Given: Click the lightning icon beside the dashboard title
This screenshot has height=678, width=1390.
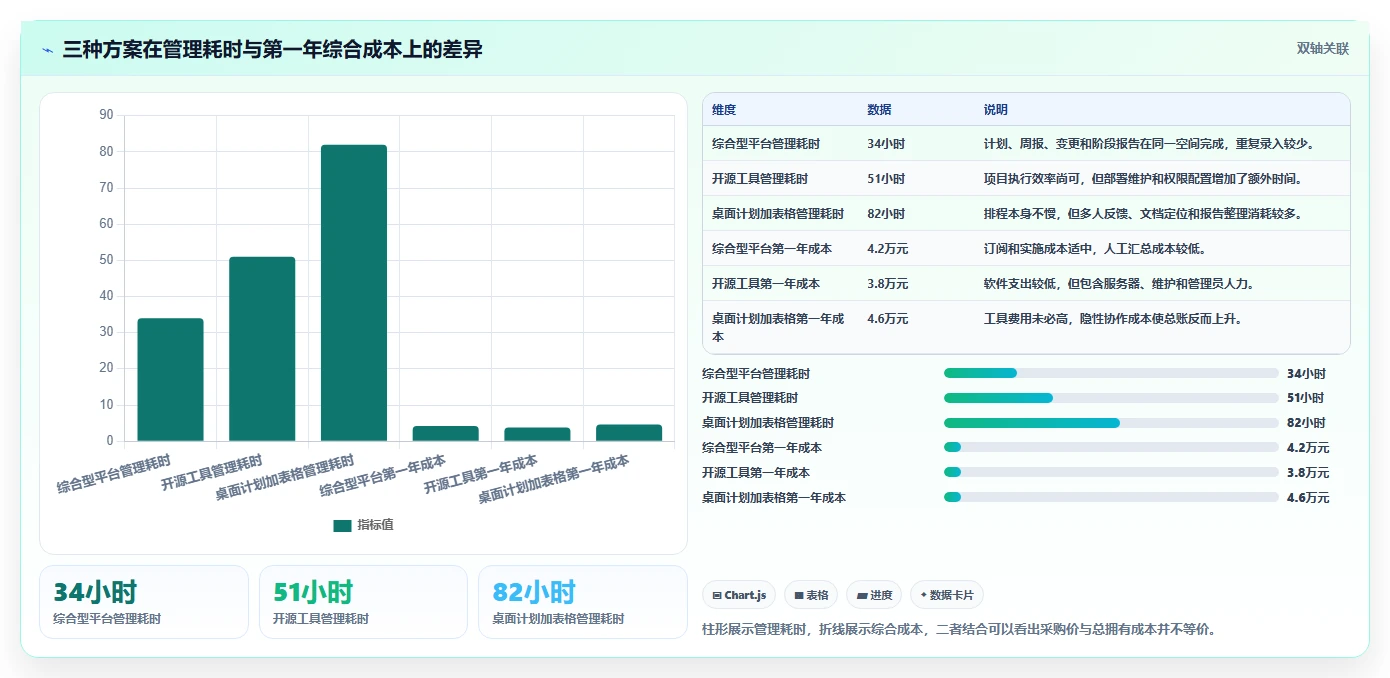Looking at the screenshot, I should [x=48, y=50].
